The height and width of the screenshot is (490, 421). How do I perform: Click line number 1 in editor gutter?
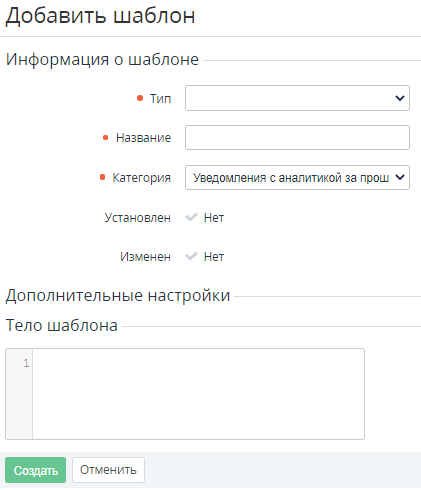26,363
